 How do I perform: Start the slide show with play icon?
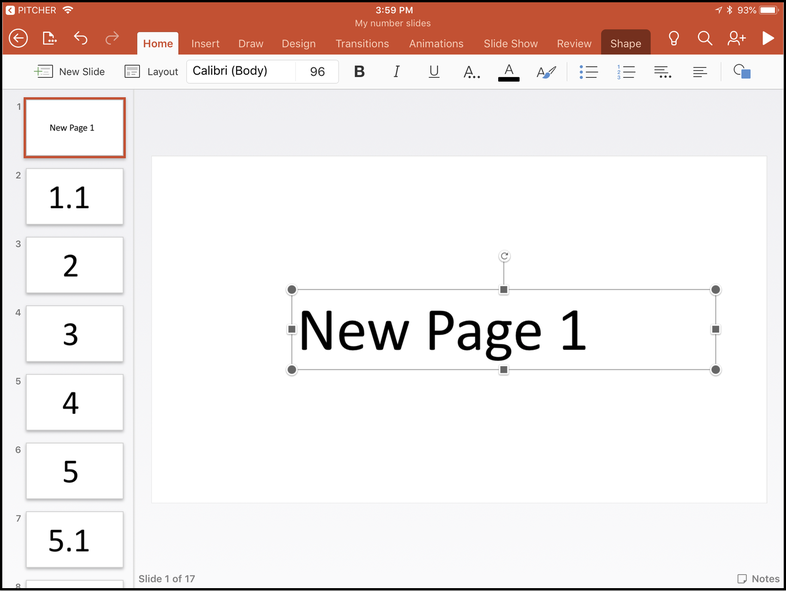click(x=768, y=38)
